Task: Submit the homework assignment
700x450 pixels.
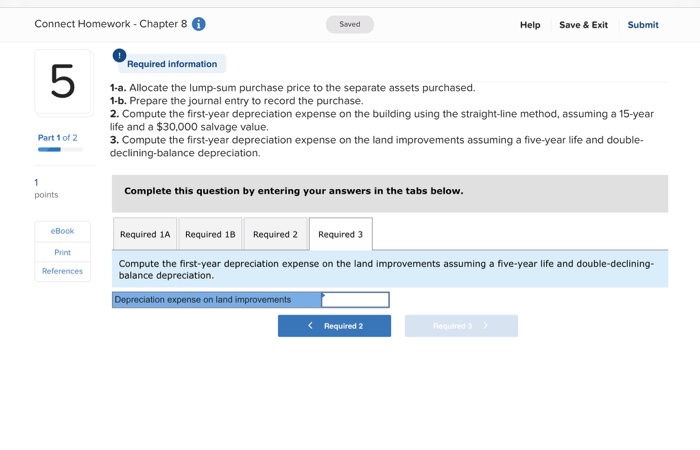Action: point(643,25)
